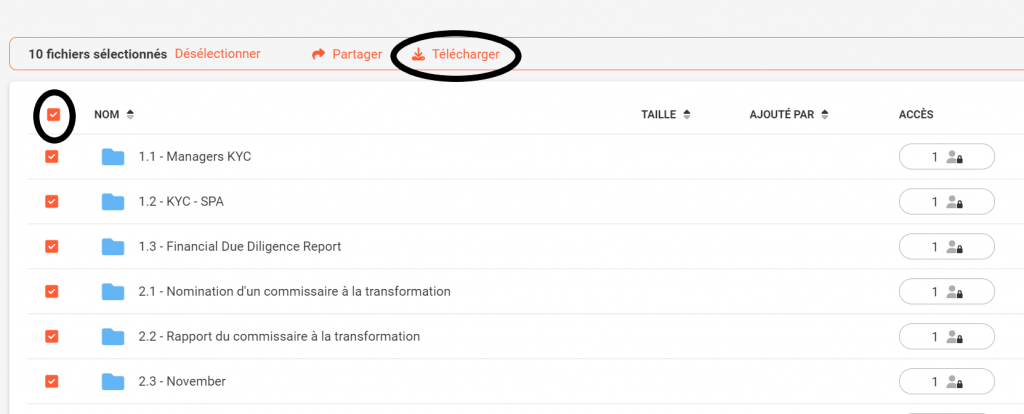
Task: Open folder 2.2 - Rapport du commissaire à la transformation
Action: coord(279,336)
